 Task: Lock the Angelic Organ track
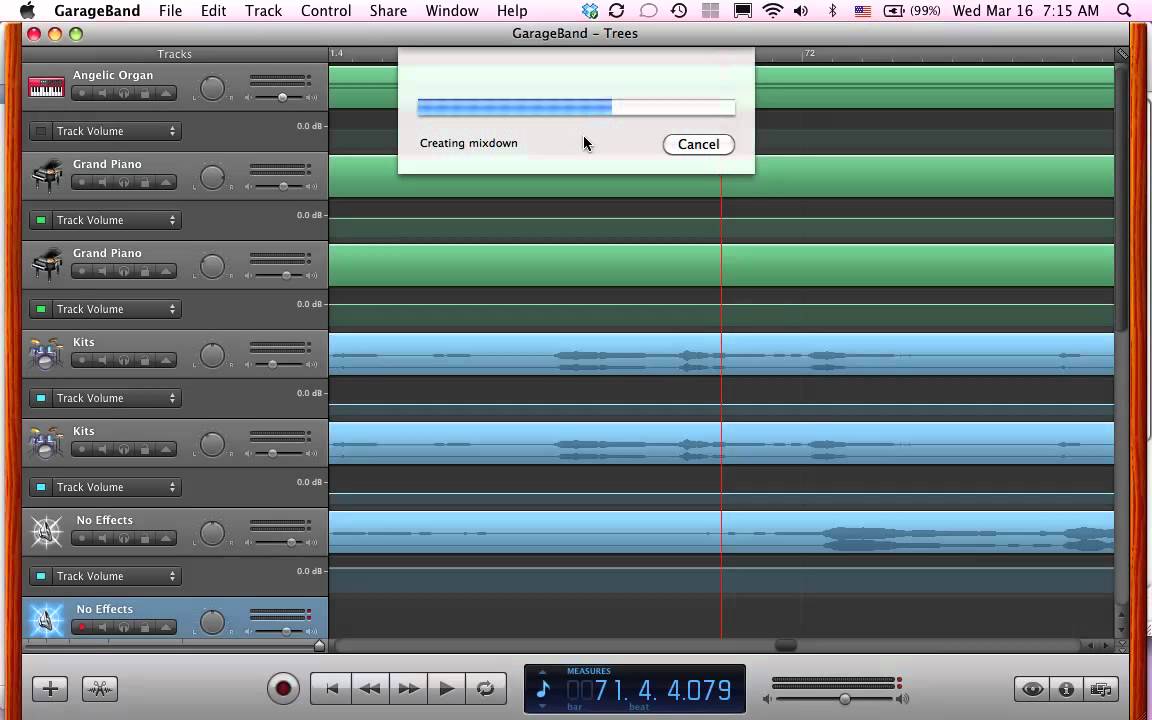pos(145,93)
